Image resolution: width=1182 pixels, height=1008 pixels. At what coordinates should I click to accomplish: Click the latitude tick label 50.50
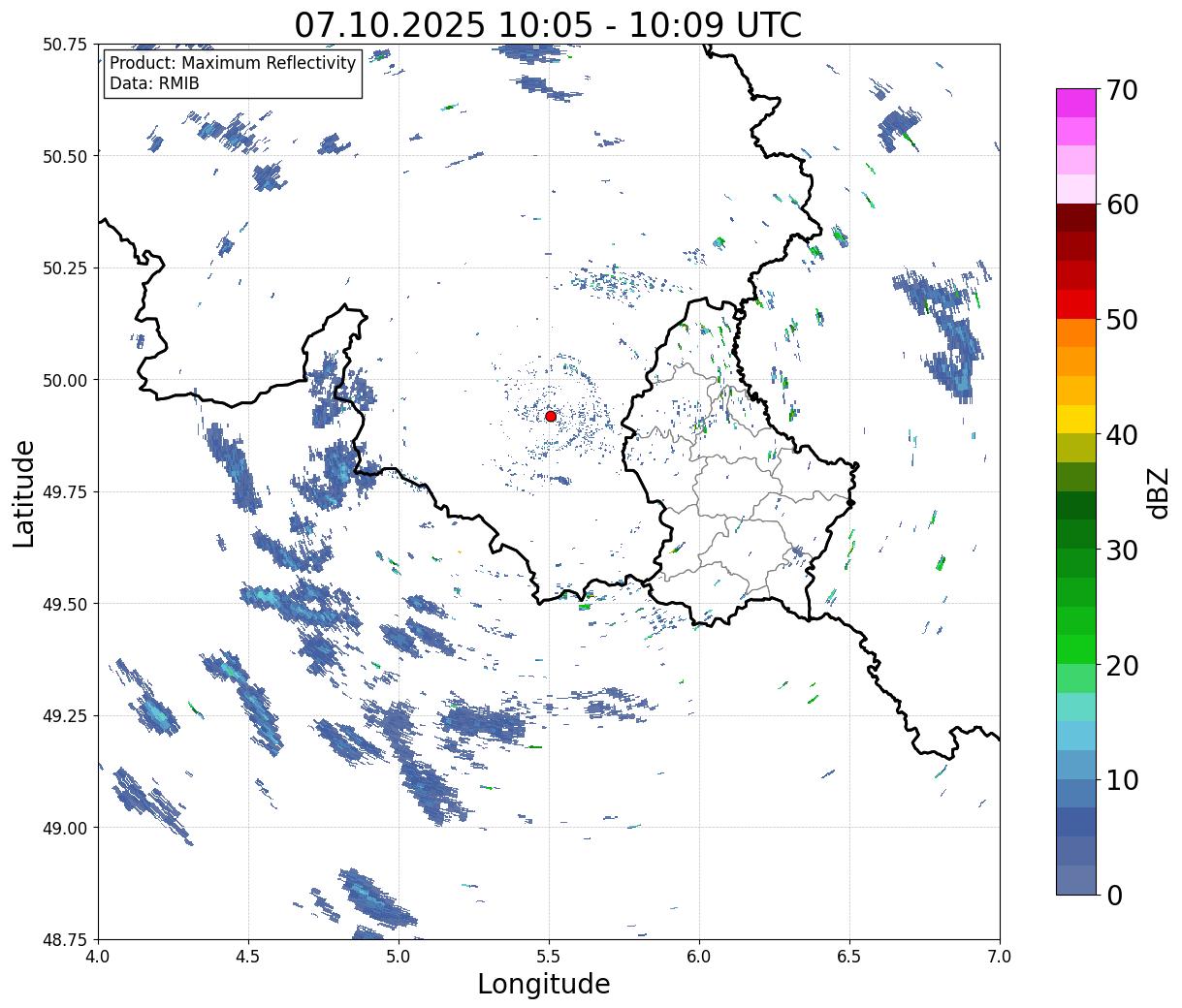(65, 156)
